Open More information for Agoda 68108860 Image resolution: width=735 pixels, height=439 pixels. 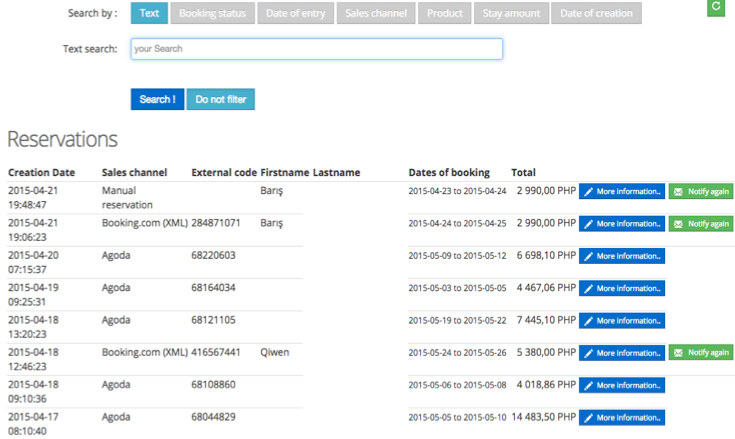tap(622, 385)
